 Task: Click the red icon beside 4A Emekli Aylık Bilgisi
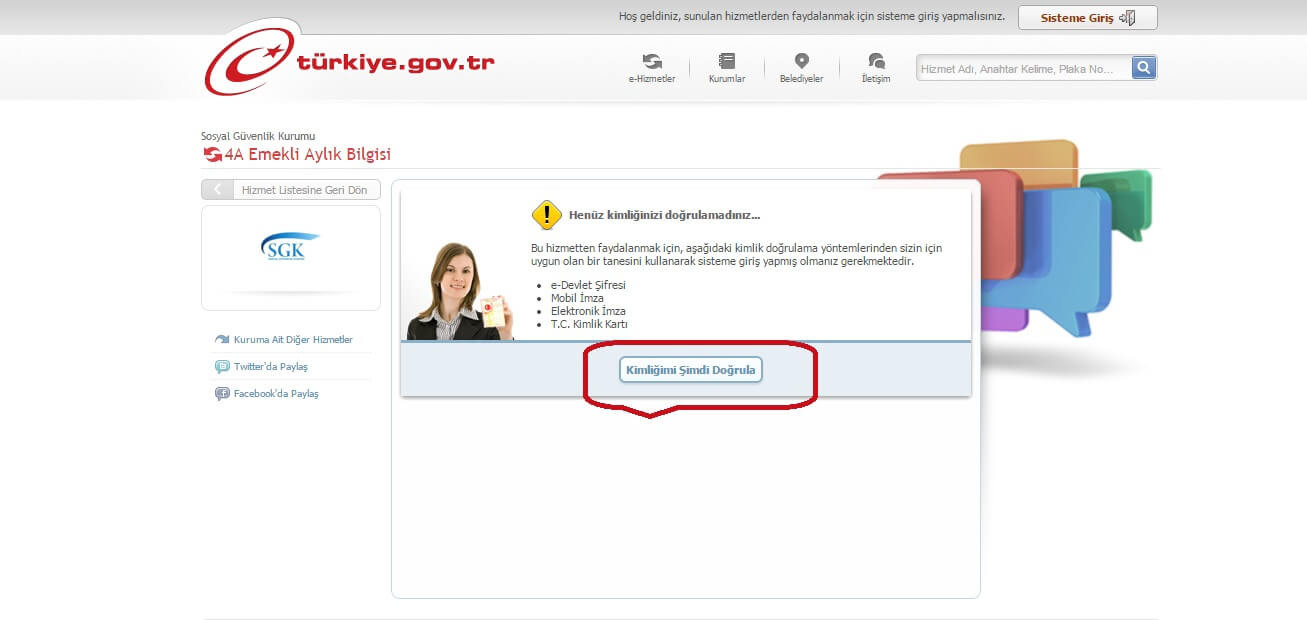tap(212, 154)
